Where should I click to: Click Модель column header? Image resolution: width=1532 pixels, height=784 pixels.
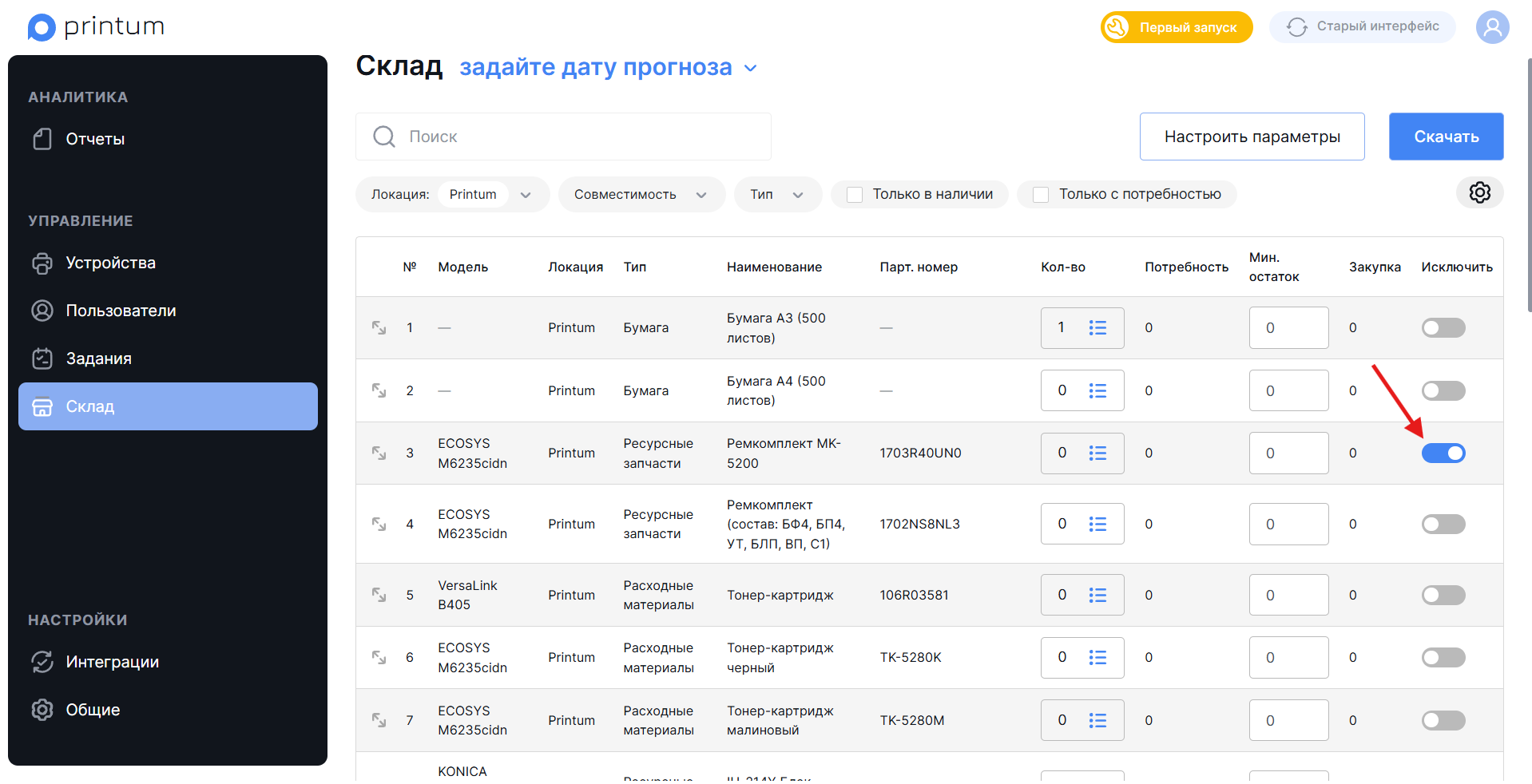point(462,267)
